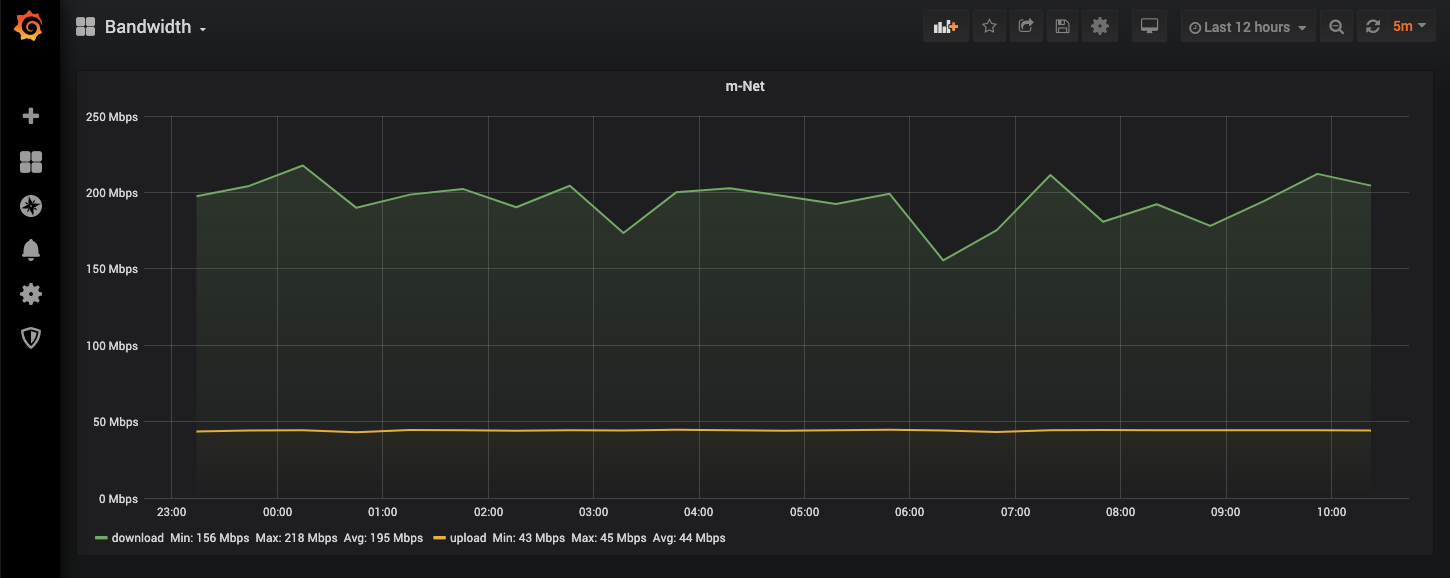
Task: Open the Explore compass icon in sidebar
Action: tap(31, 206)
